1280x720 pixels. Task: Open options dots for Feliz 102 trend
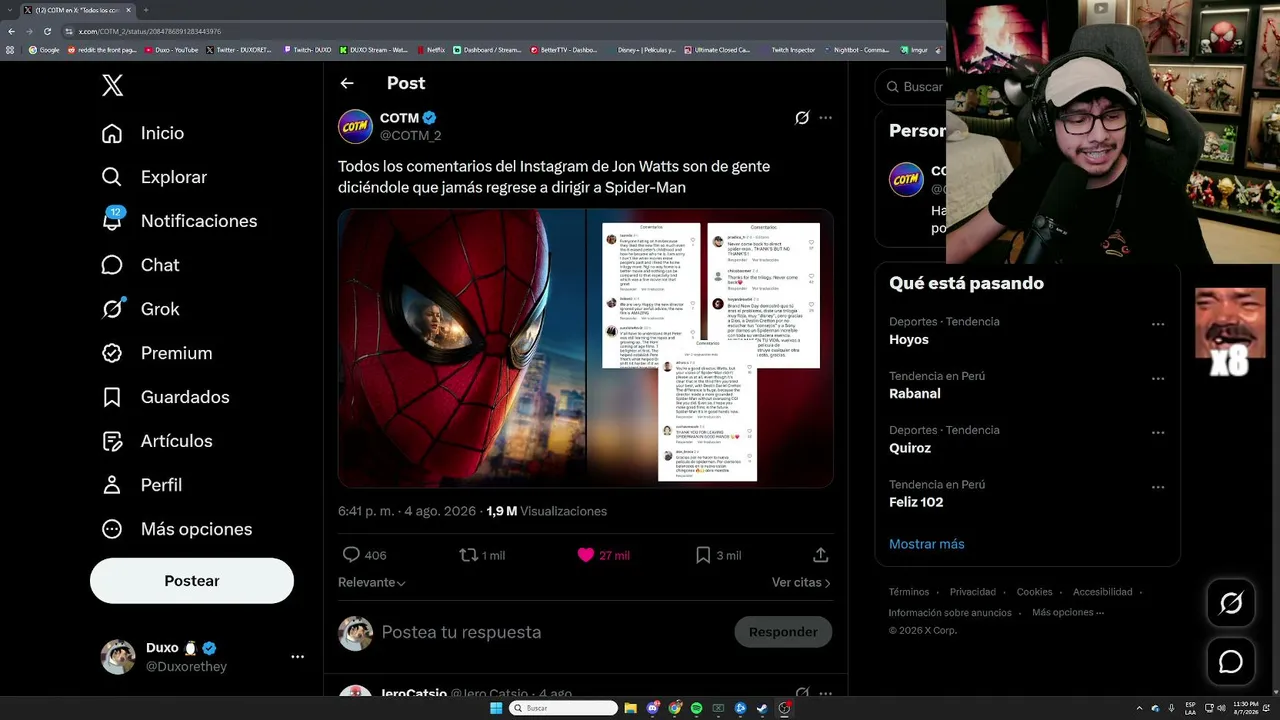point(1158,487)
